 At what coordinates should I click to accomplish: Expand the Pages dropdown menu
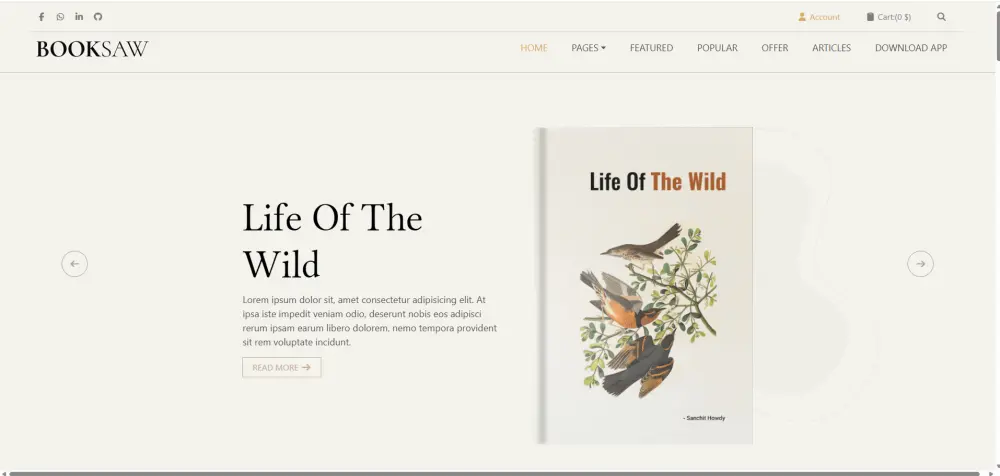point(589,48)
